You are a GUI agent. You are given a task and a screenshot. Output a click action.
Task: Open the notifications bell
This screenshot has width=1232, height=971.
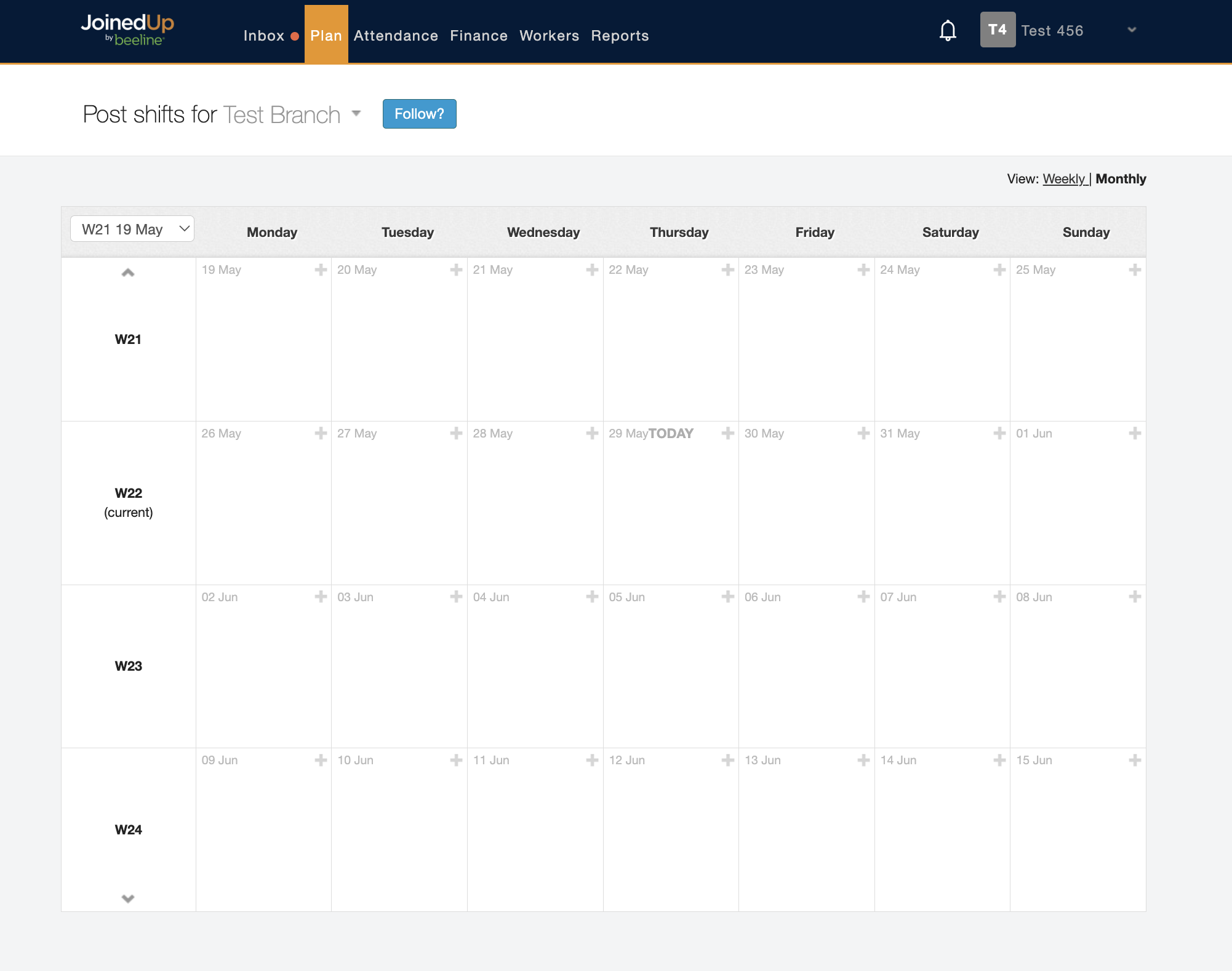pyautogui.click(x=948, y=31)
